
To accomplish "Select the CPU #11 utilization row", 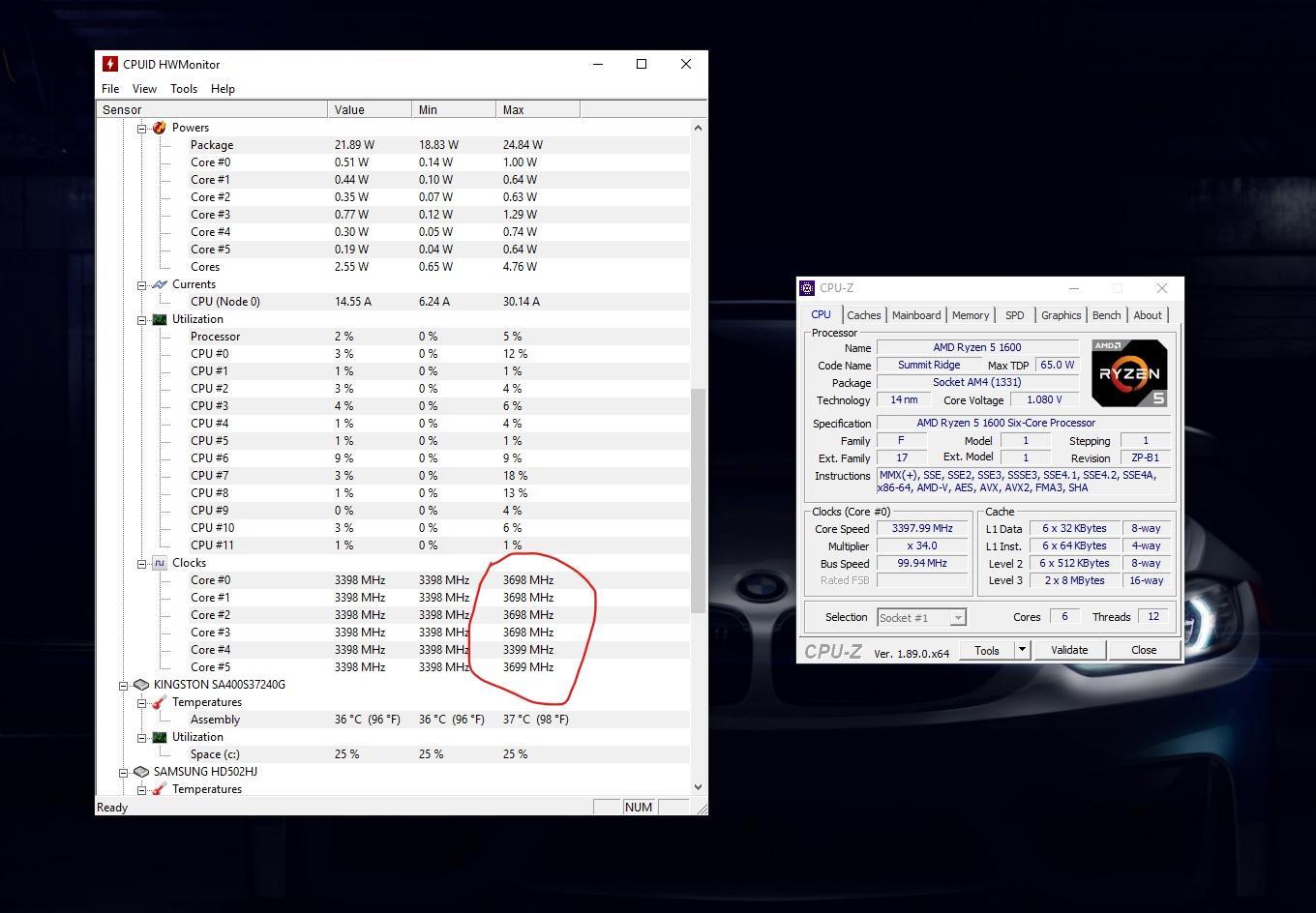I will 438,545.
